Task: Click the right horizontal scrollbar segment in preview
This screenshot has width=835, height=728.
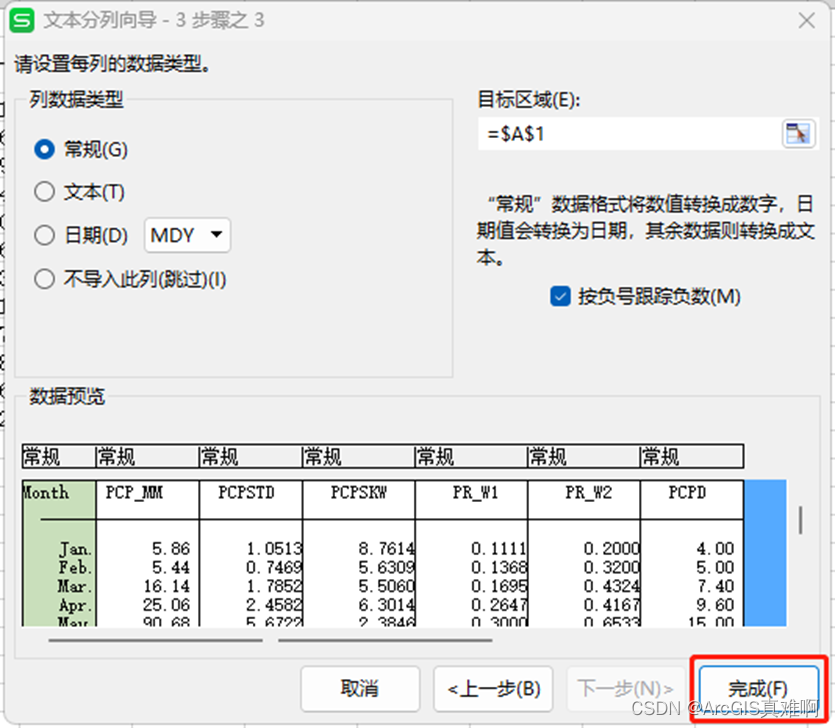Action: pos(385,640)
